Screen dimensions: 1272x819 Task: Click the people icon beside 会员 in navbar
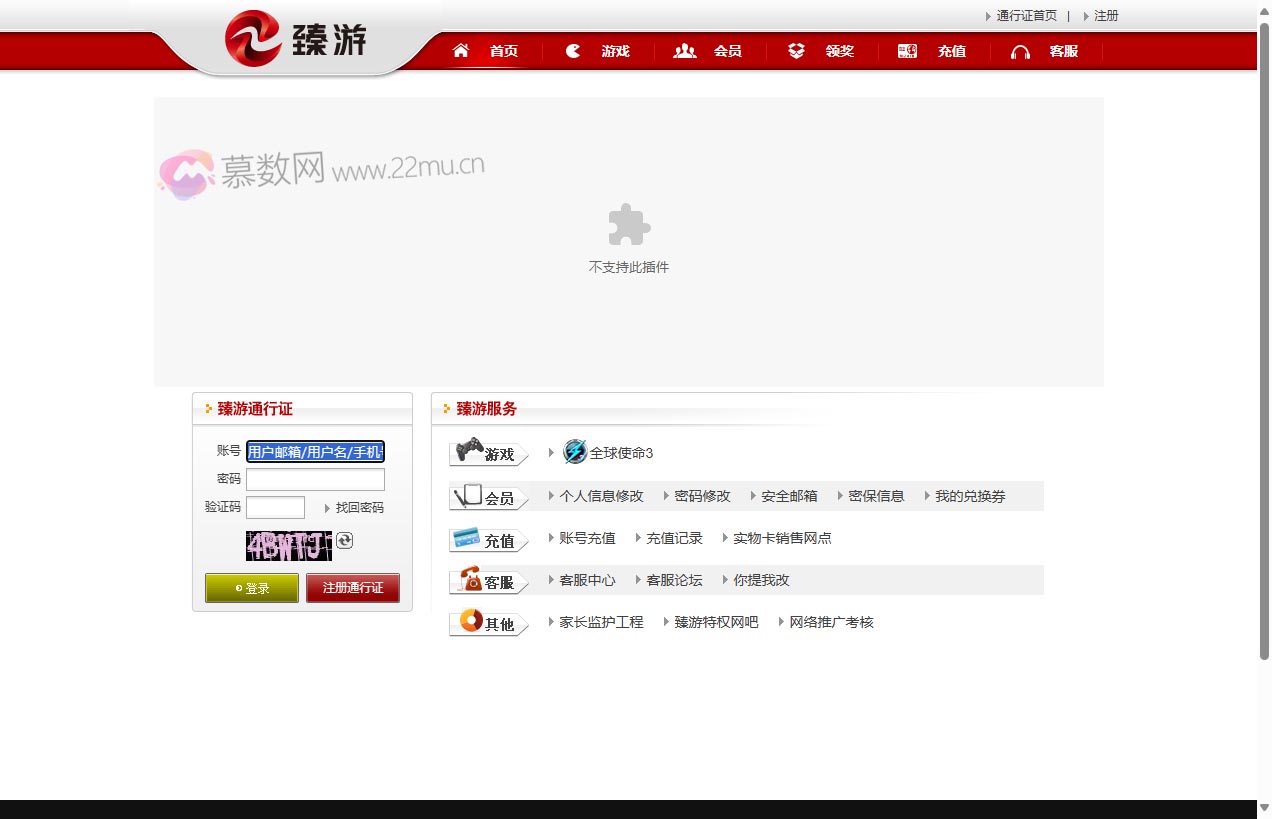coord(684,50)
